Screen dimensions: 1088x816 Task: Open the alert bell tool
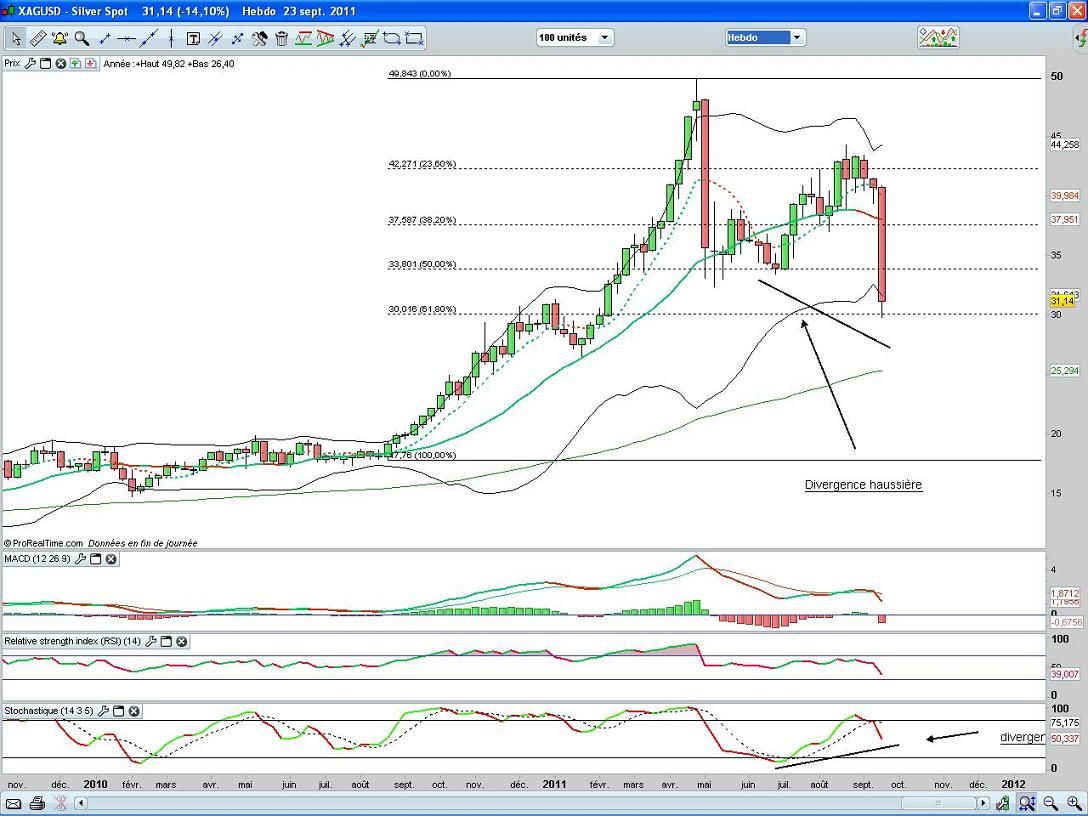60,39
